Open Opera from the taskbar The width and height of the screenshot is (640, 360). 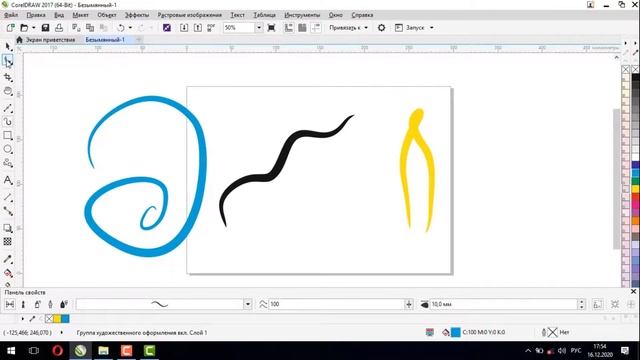pyautogui.click(x=57, y=351)
